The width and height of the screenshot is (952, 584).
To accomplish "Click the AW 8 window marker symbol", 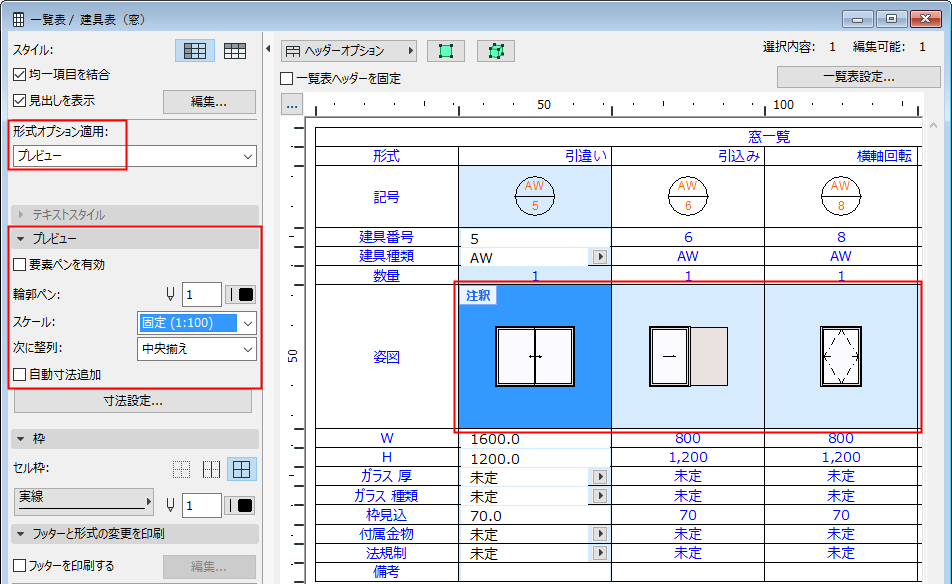I will point(841,196).
